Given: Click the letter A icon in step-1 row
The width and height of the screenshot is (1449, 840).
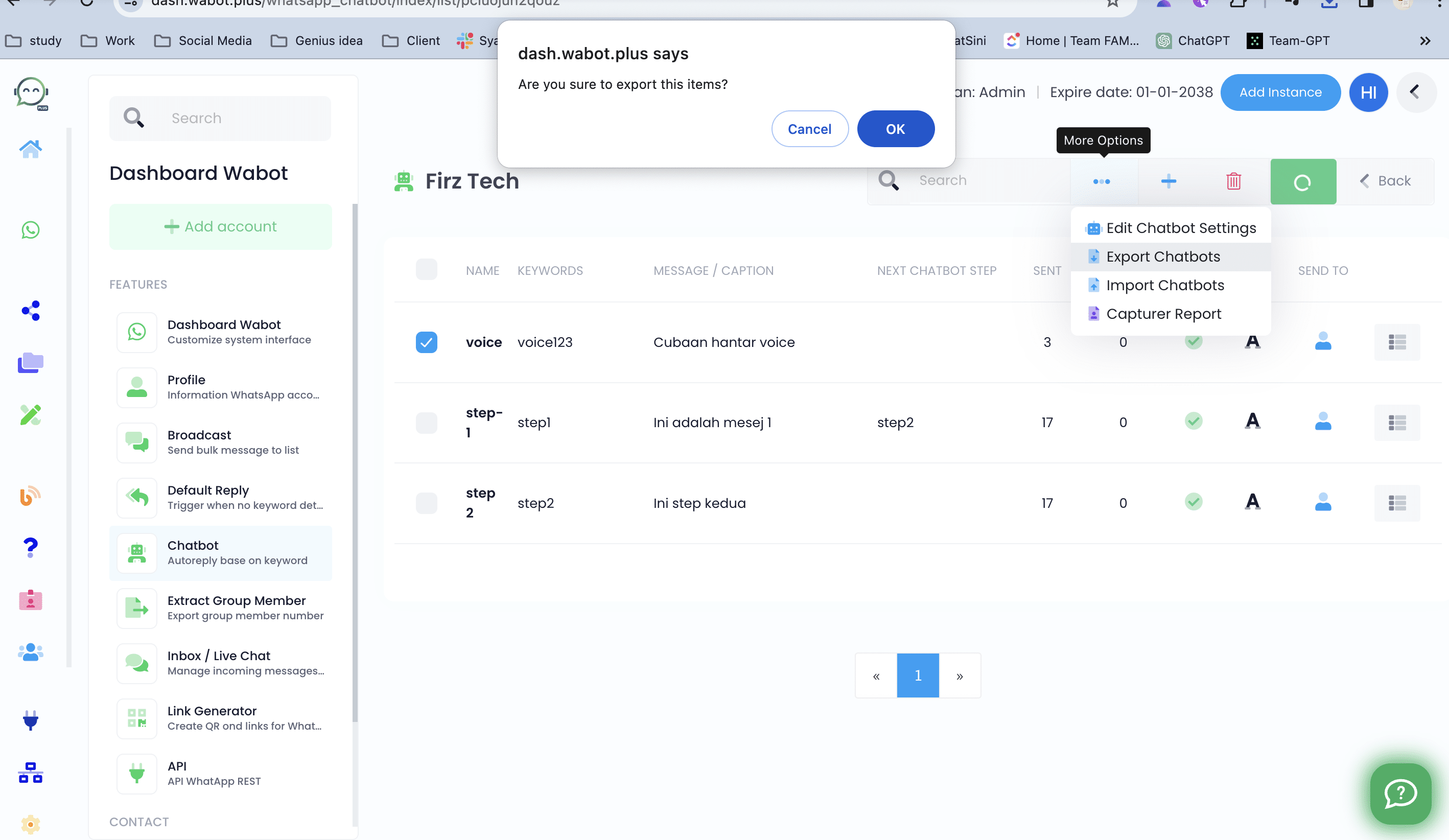Looking at the screenshot, I should coord(1252,422).
